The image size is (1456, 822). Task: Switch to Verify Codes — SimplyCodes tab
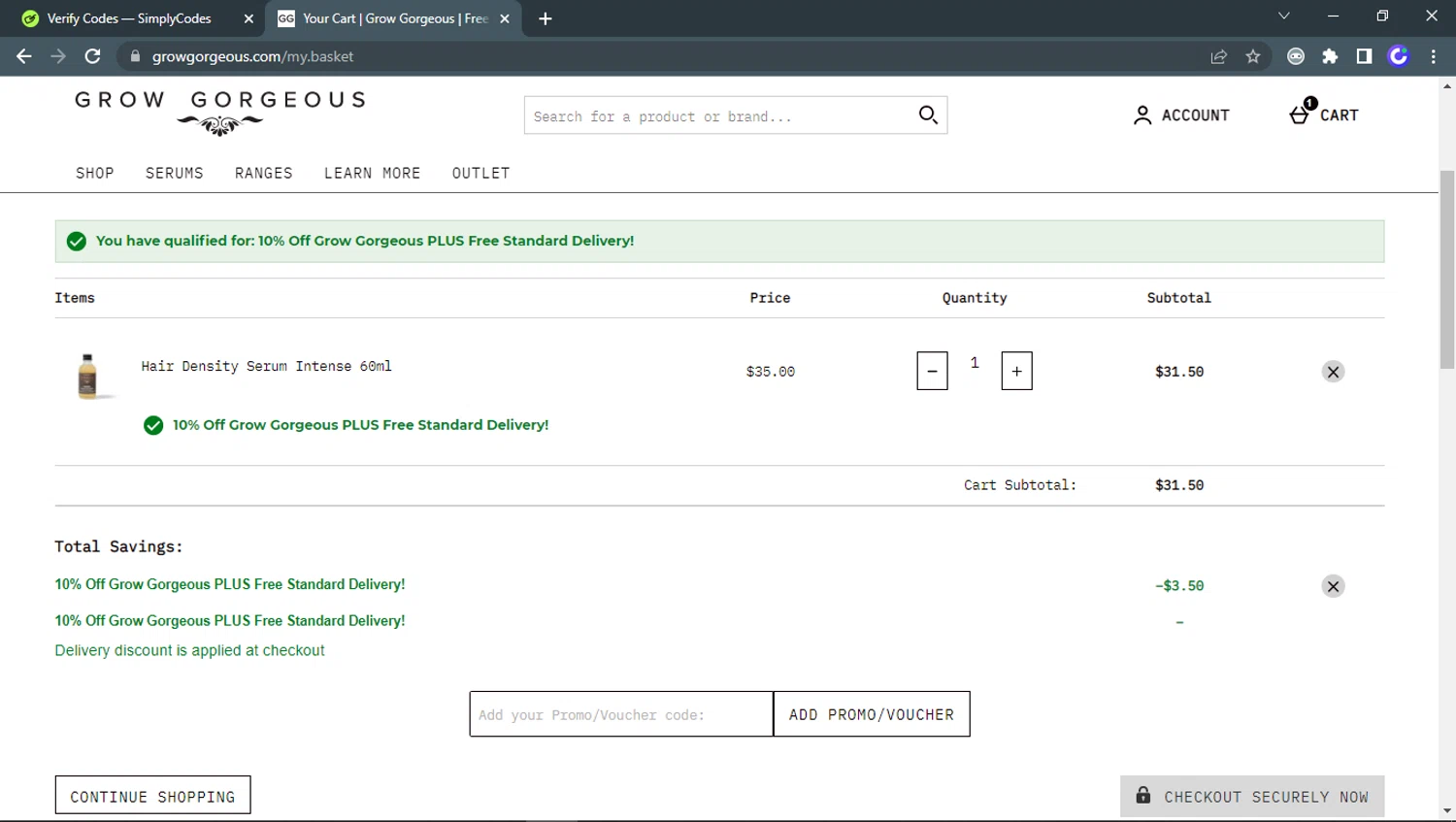click(x=128, y=18)
